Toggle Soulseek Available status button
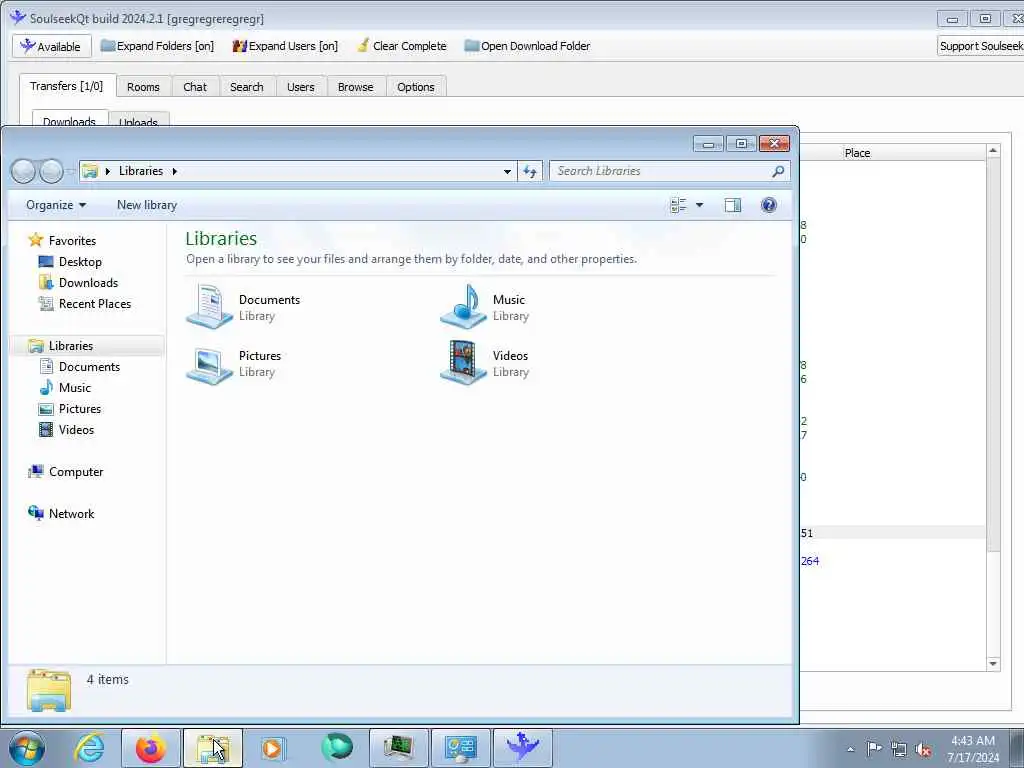Image resolution: width=1024 pixels, height=768 pixels. [x=52, y=46]
